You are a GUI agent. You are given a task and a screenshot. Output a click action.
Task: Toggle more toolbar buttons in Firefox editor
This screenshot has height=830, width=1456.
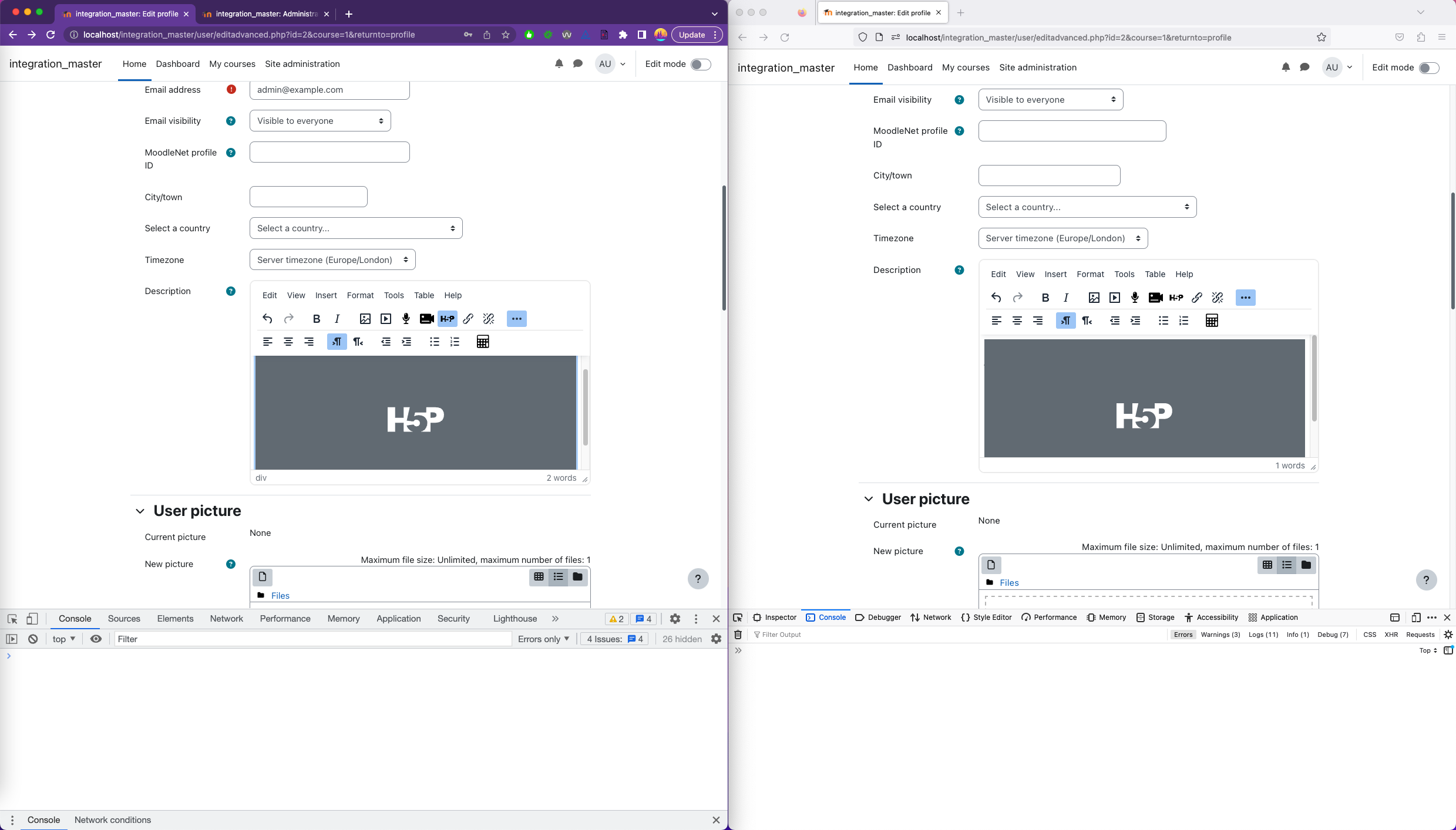1246,298
